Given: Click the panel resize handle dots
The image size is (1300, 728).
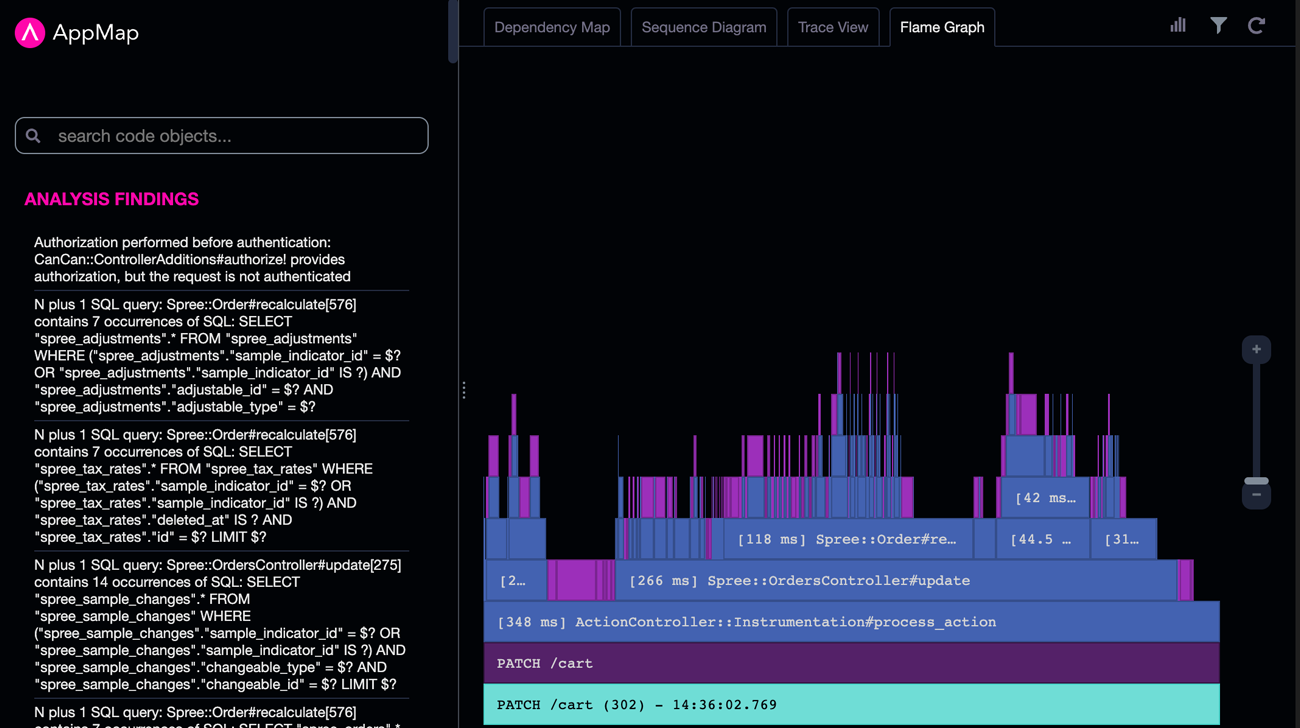Looking at the screenshot, I should click(464, 390).
